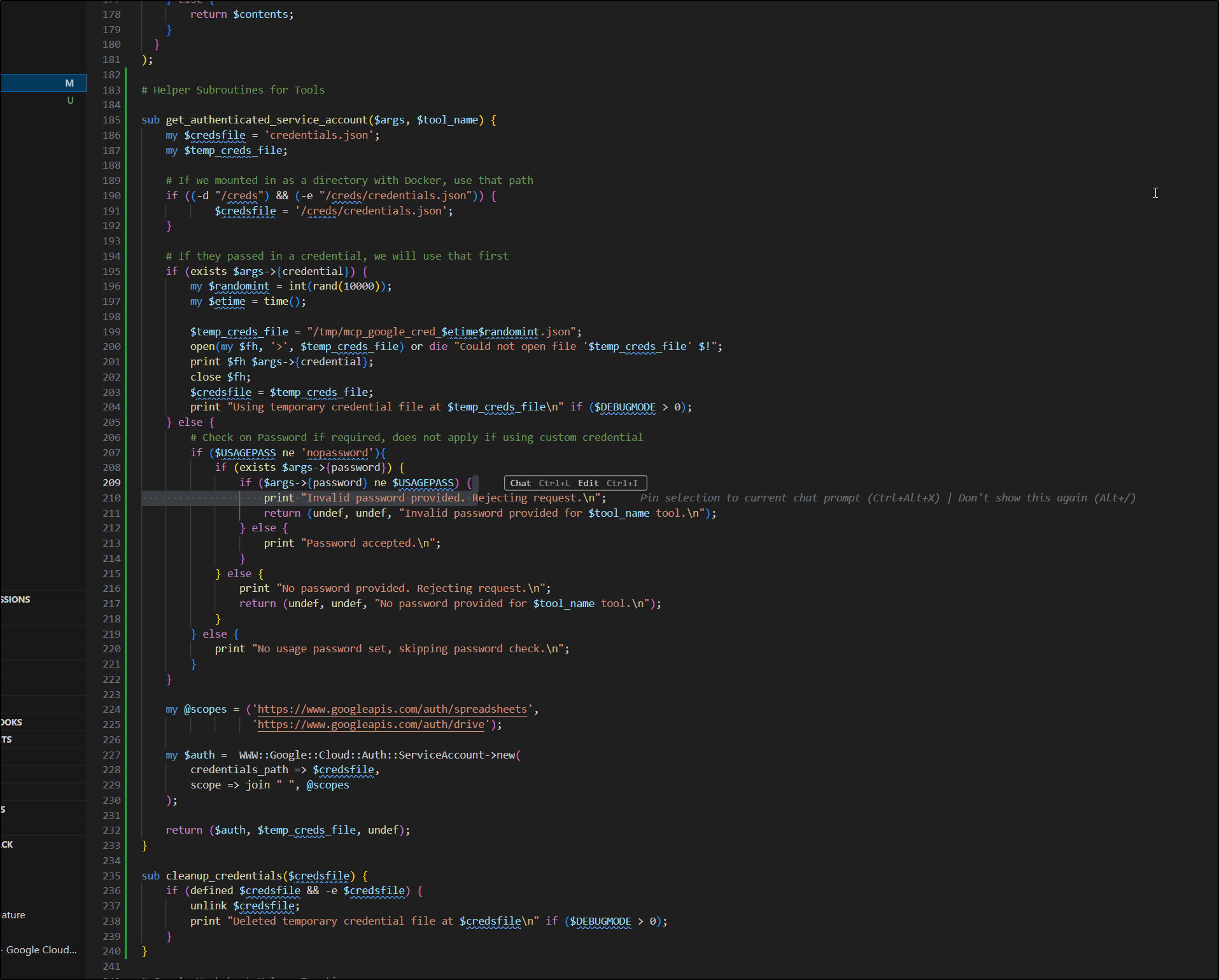Open the Google Cloud... sidebar entry

click(41, 949)
